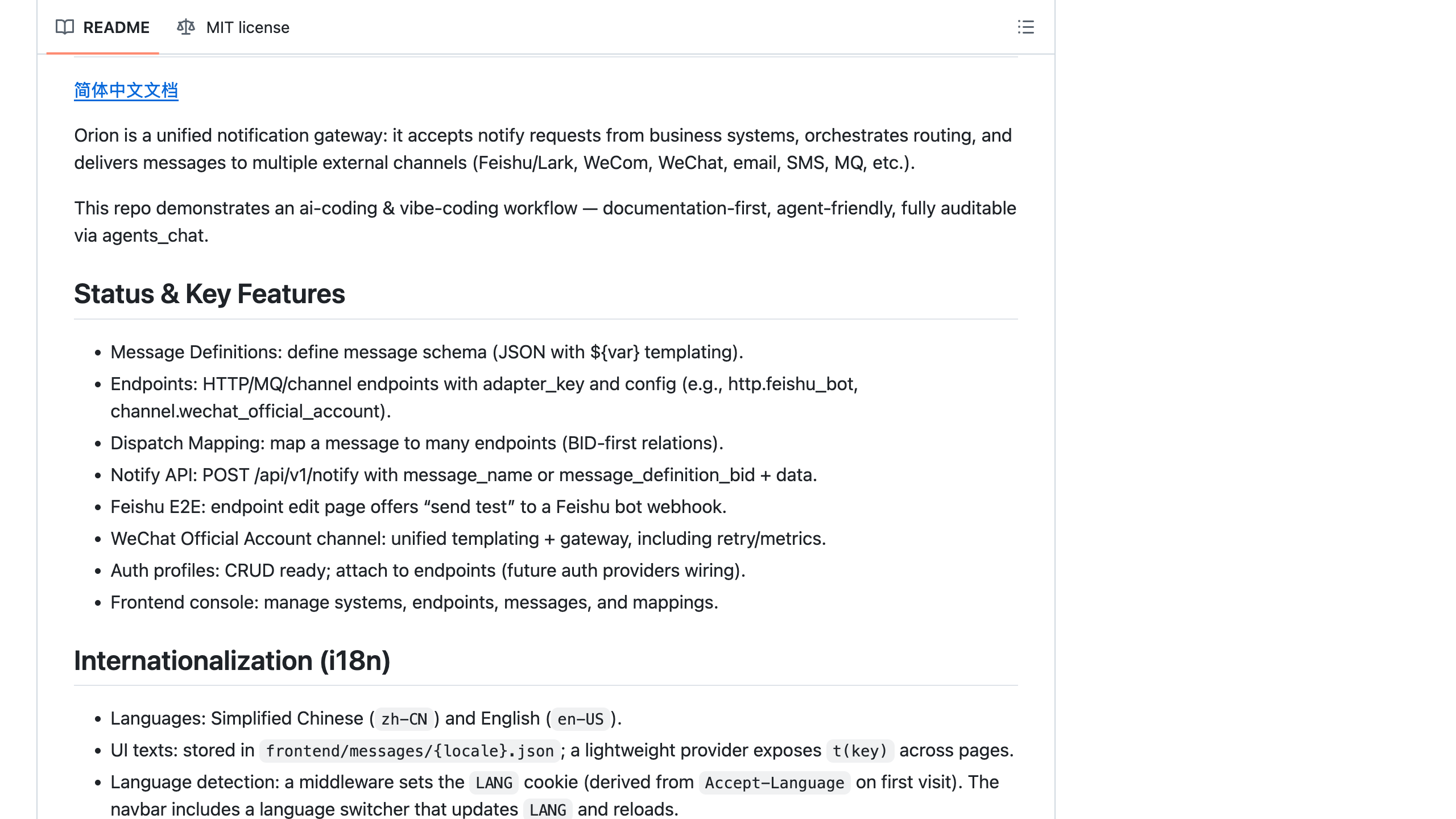Open the outline view with the list icon
This screenshot has width=1456, height=819.
(1026, 27)
